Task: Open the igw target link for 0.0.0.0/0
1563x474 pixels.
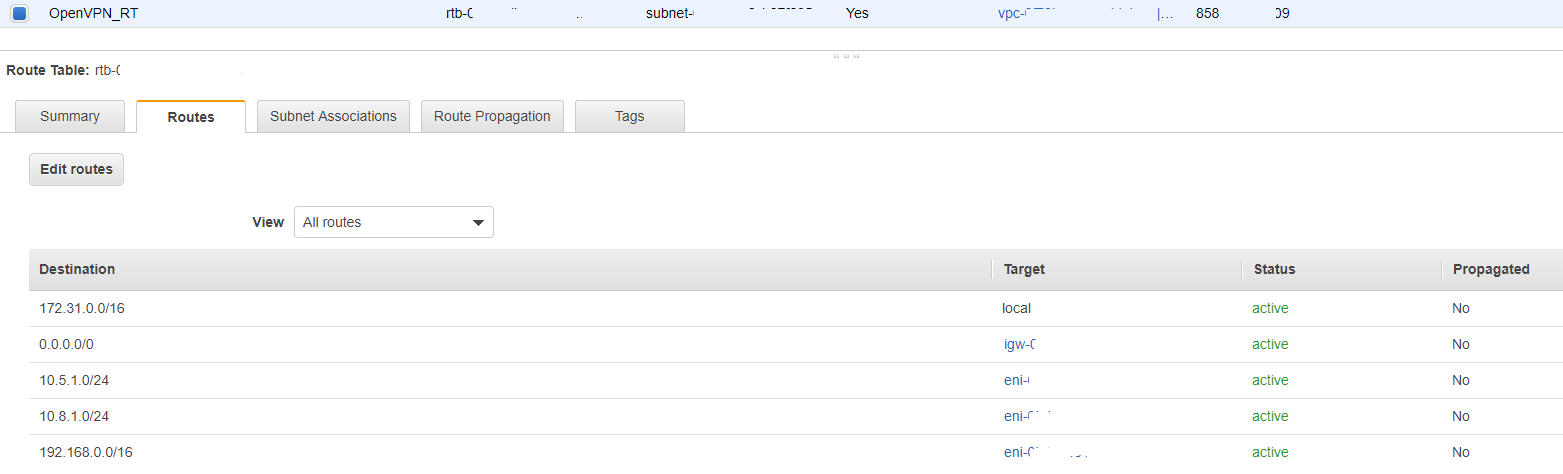Action: pyautogui.click(x=1018, y=344)
